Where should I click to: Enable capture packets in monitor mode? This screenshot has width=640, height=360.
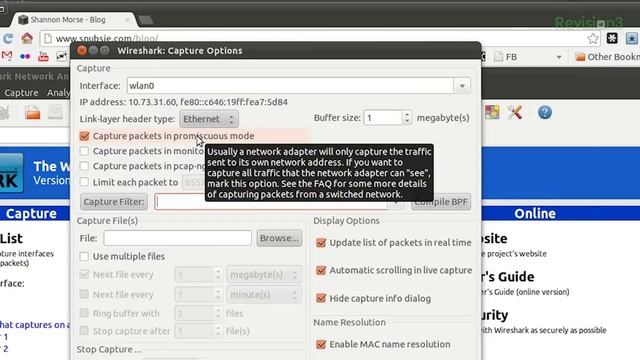[x=84, y=151]
